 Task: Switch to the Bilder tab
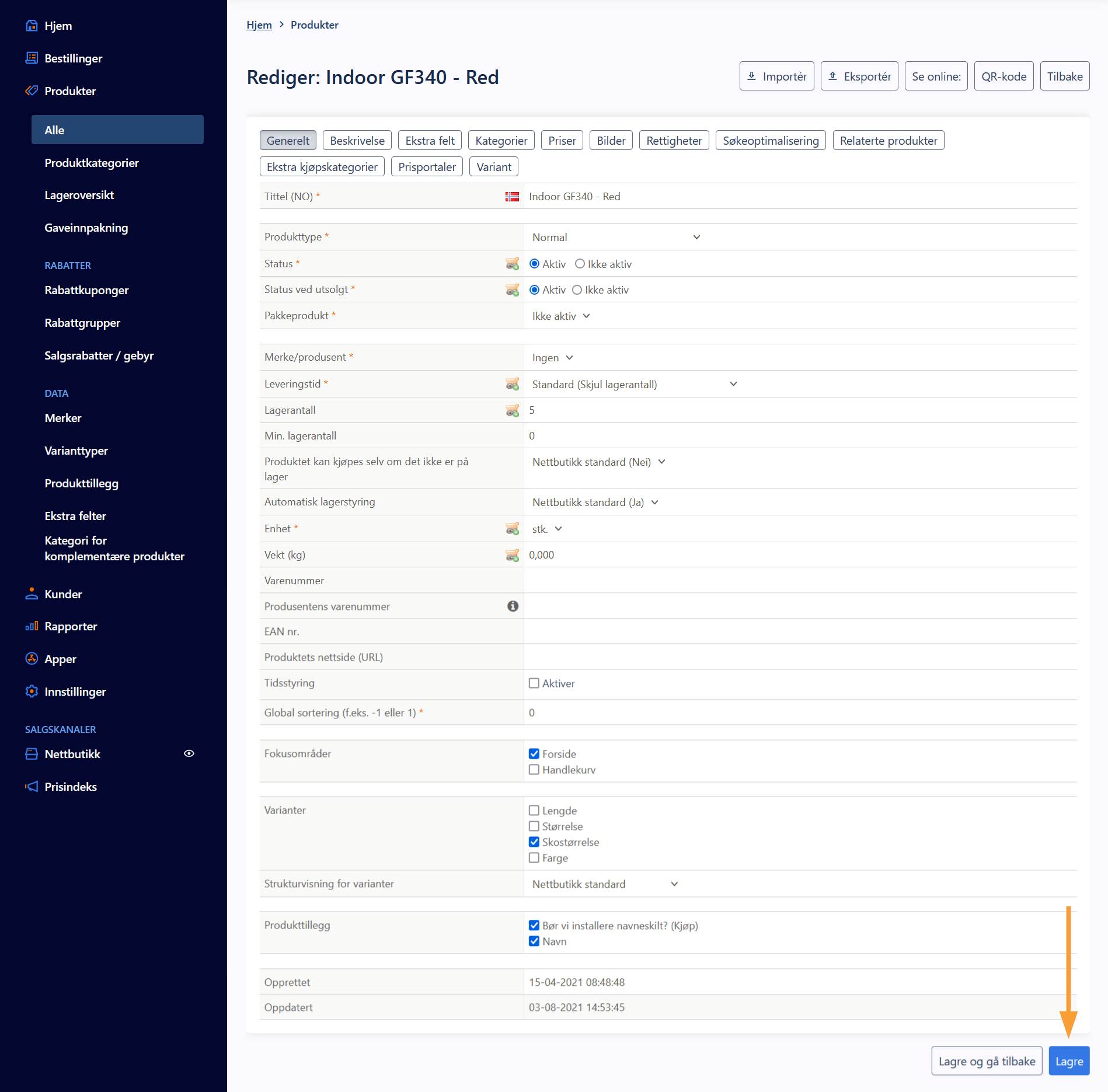[x=611, y=141]
